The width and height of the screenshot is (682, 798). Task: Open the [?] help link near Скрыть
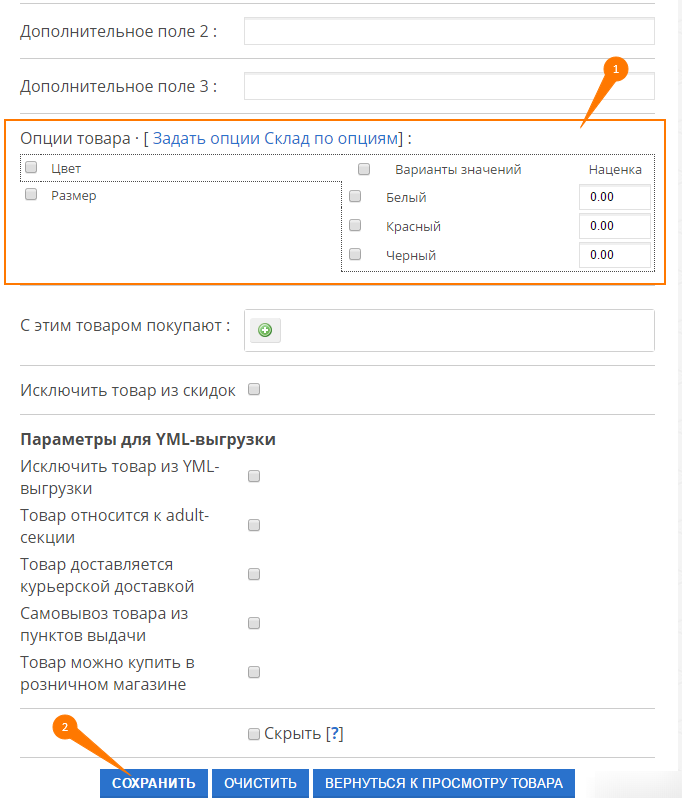tap(334, 735)
